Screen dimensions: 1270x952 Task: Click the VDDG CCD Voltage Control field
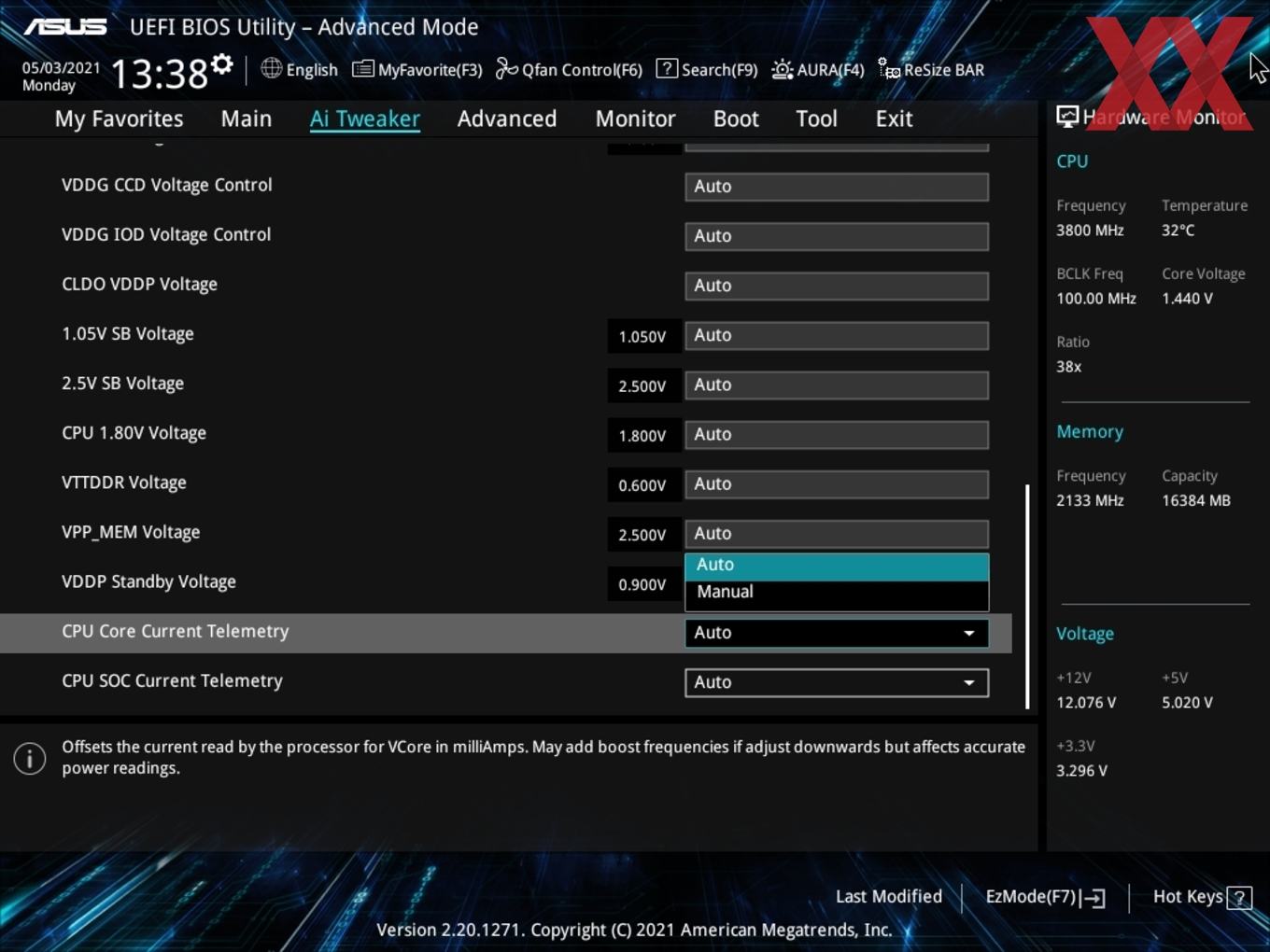pyautogui.click(x=837, y=187)
